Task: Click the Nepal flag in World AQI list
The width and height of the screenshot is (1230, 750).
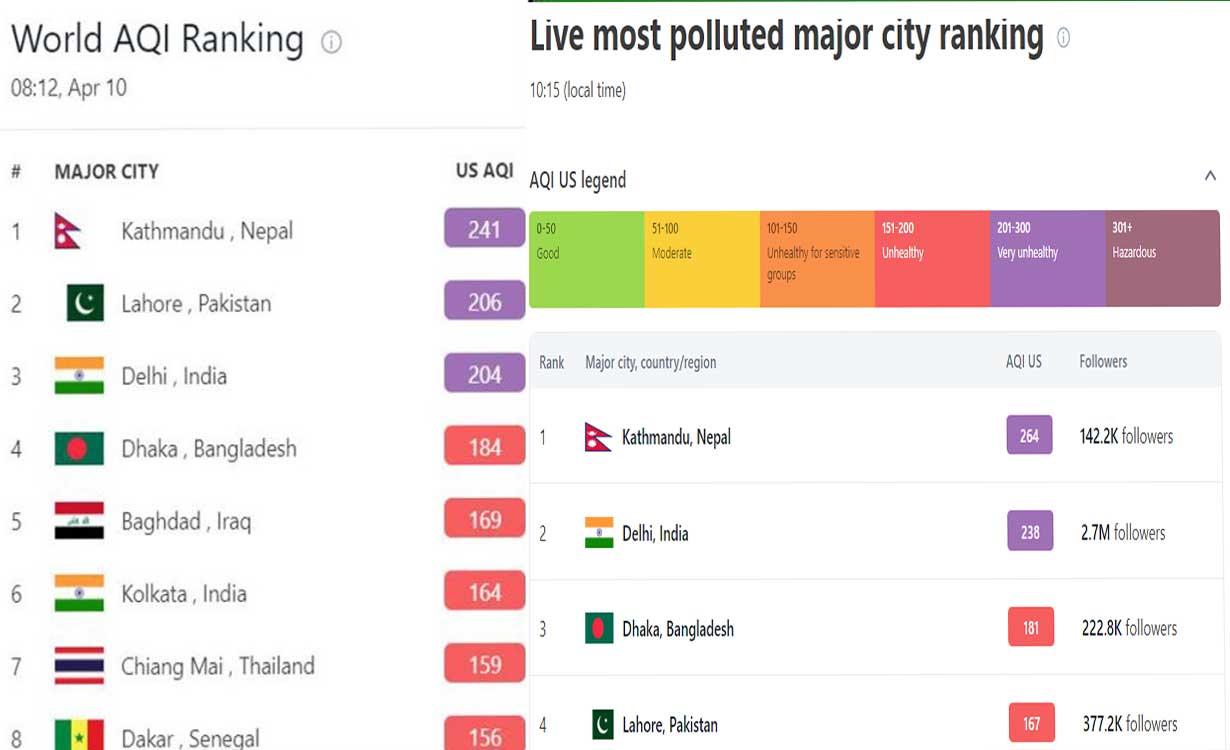Action: (68, 232)
